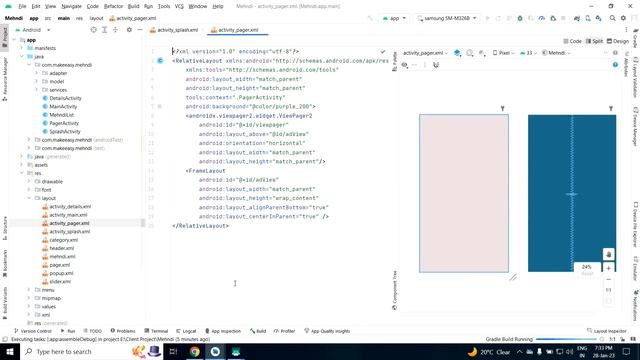Open the Terminal tool window

coord(156,331)
